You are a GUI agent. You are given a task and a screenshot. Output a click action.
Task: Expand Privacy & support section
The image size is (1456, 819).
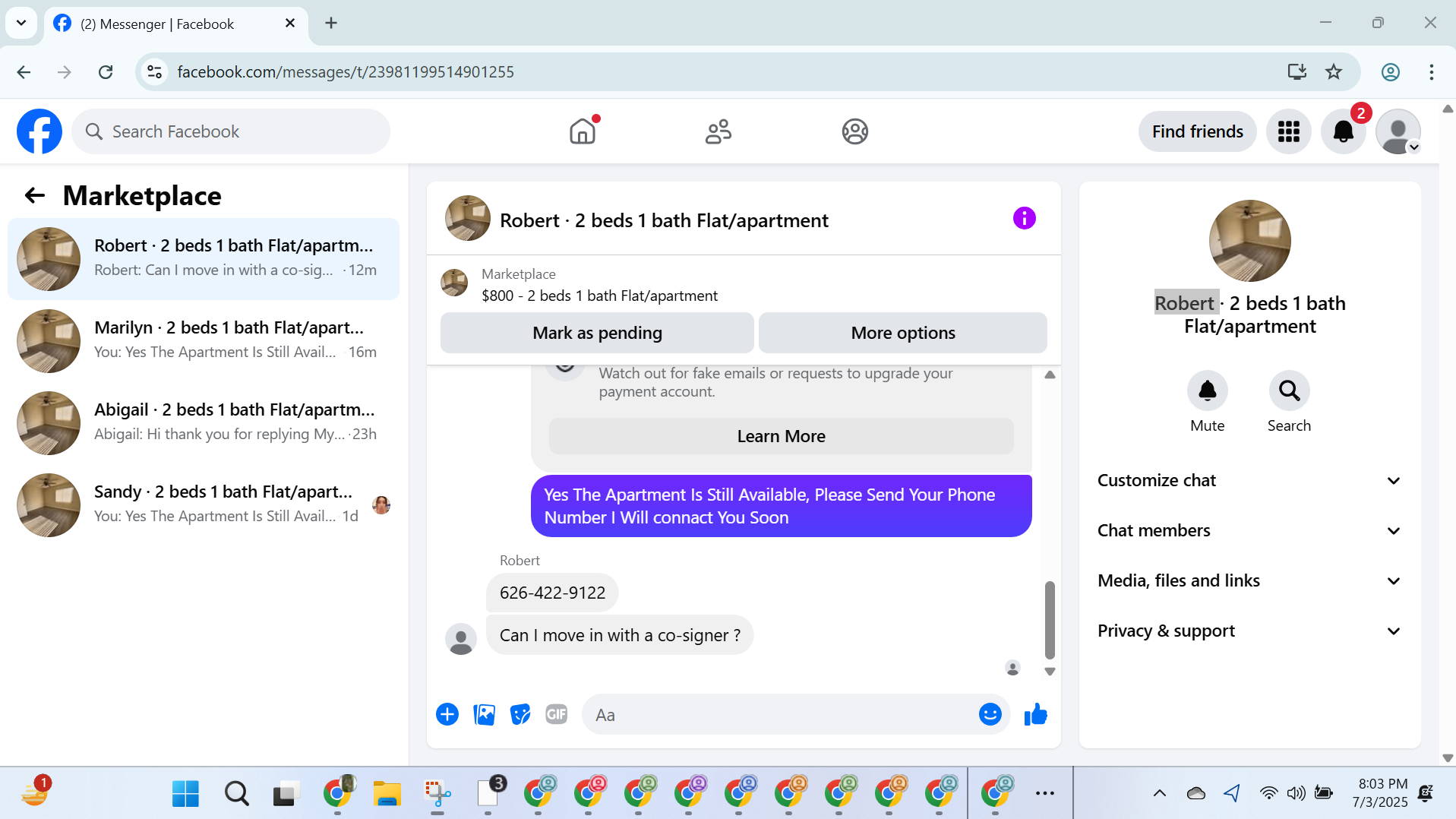(x=1249, y=631)
